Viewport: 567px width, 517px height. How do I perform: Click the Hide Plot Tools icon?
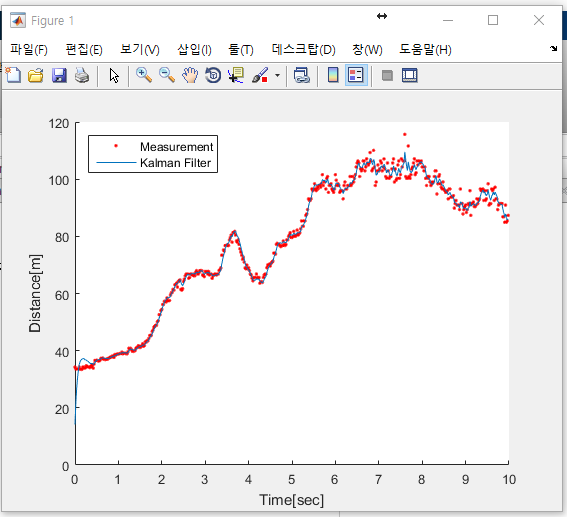(387, 76)
